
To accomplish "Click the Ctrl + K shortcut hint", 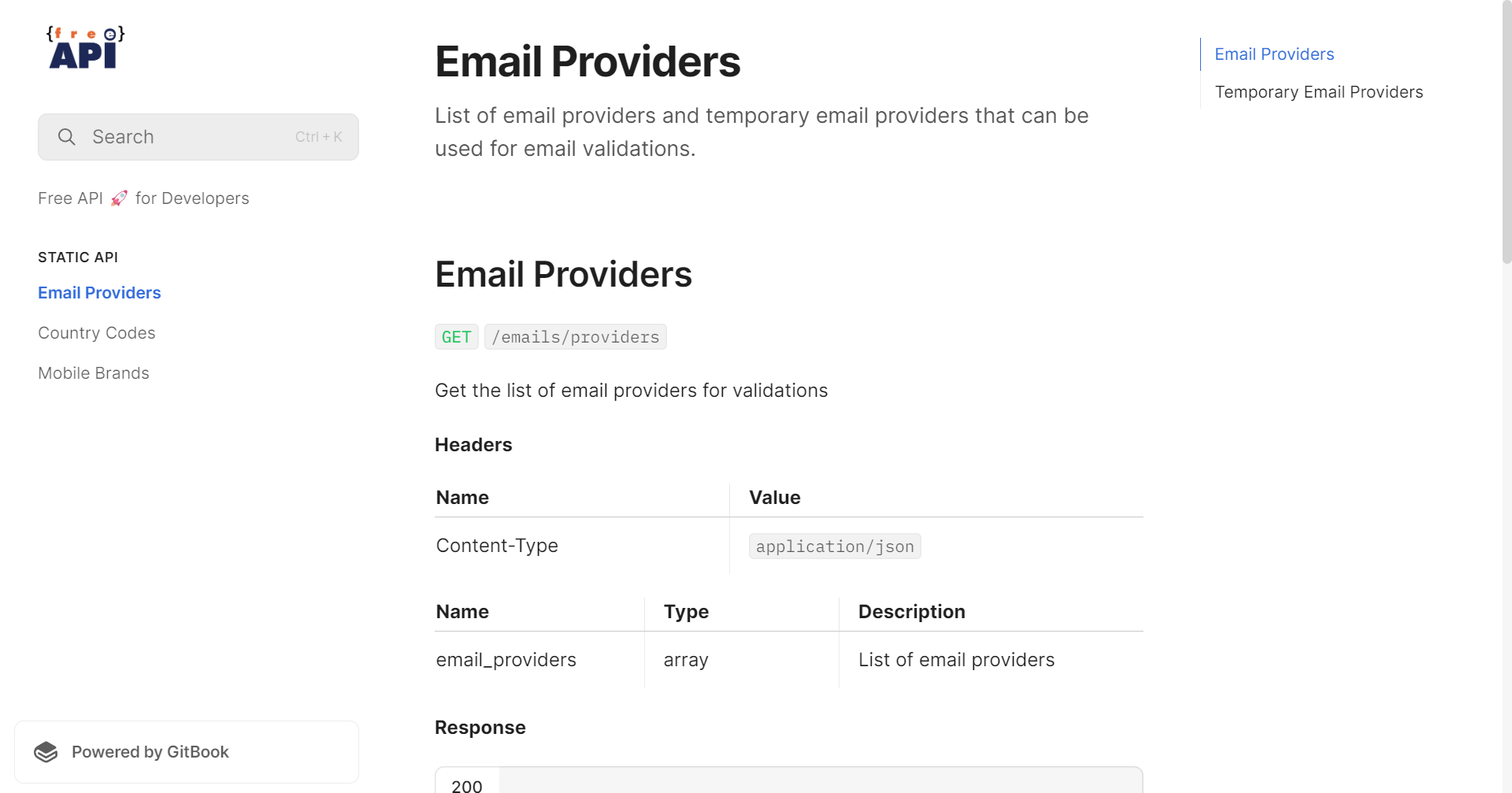I will 318,136.
